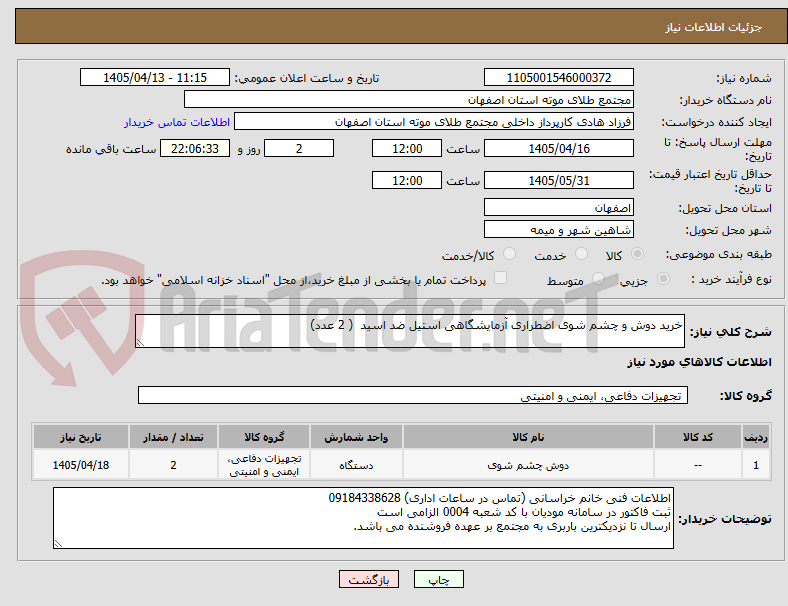Click the buyer name field مجتمع طلای موته
The image size is (788, 606).
tap(409, 99)
